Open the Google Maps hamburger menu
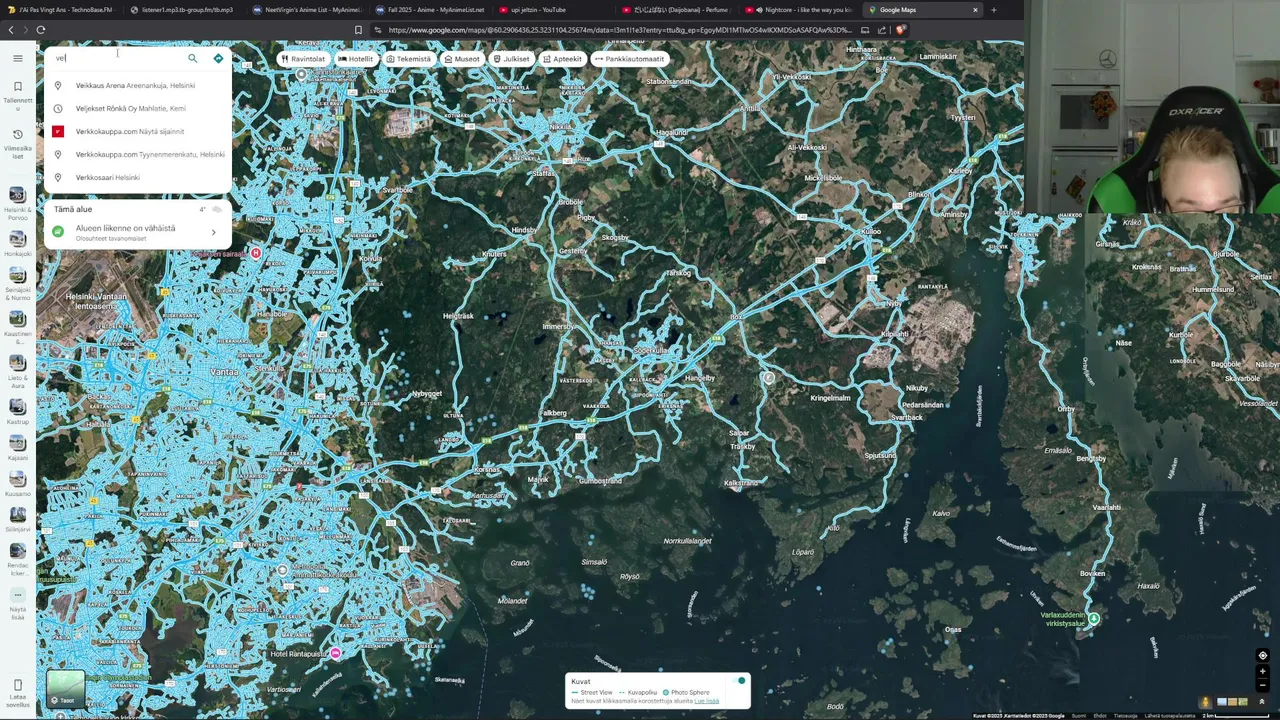 tap(17, 58)
